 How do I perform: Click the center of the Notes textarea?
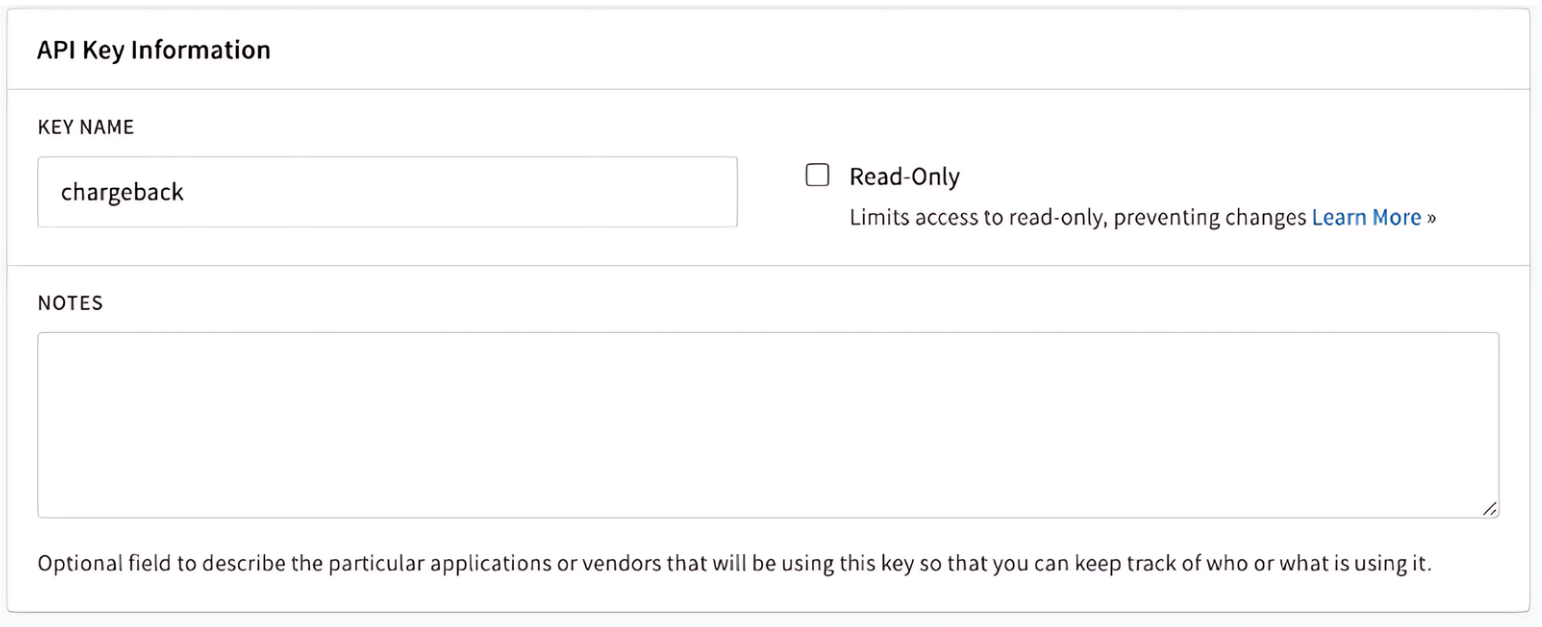[768, 425]
